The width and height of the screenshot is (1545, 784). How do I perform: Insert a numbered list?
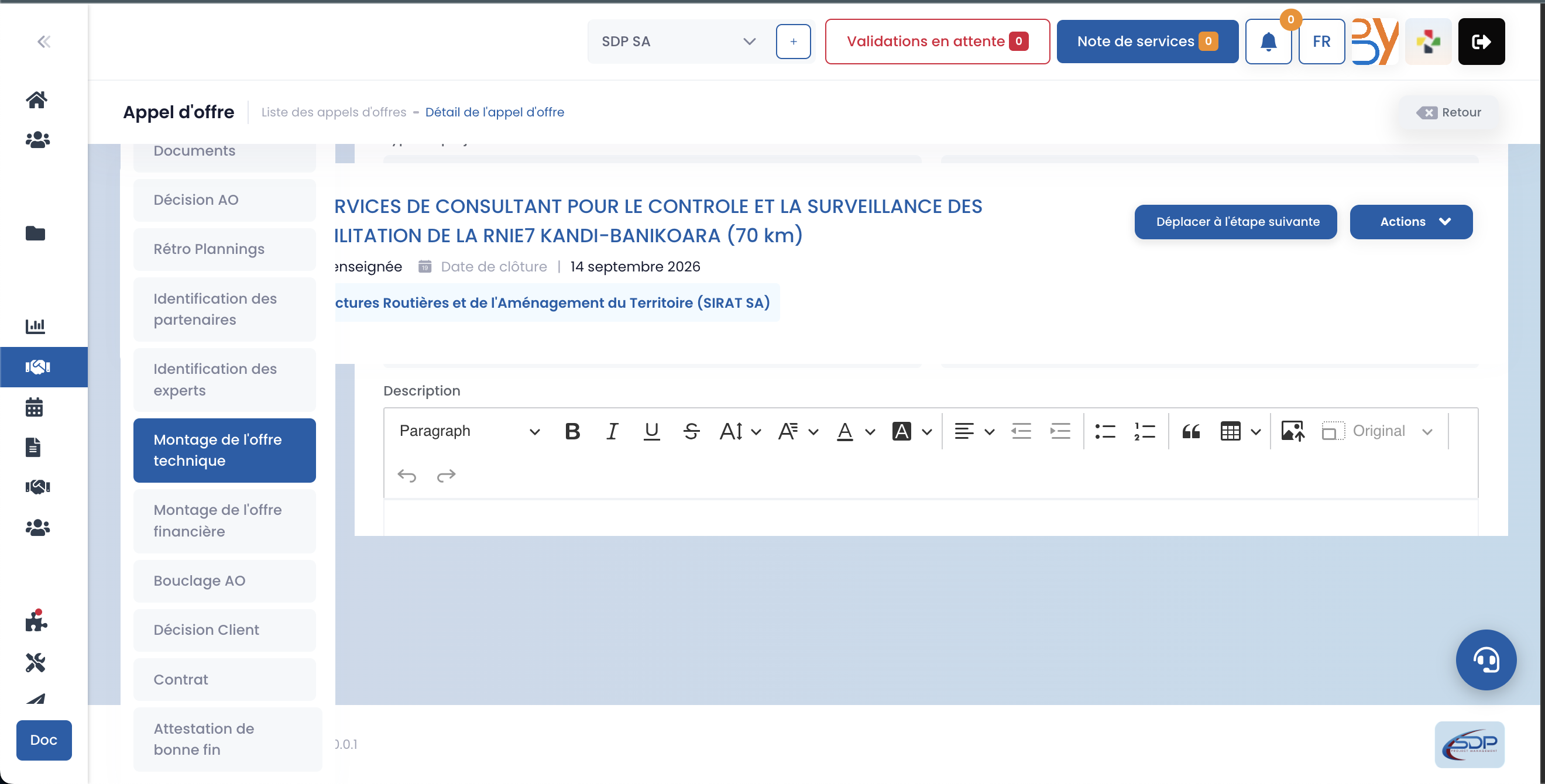click(x=1144, y=431)
